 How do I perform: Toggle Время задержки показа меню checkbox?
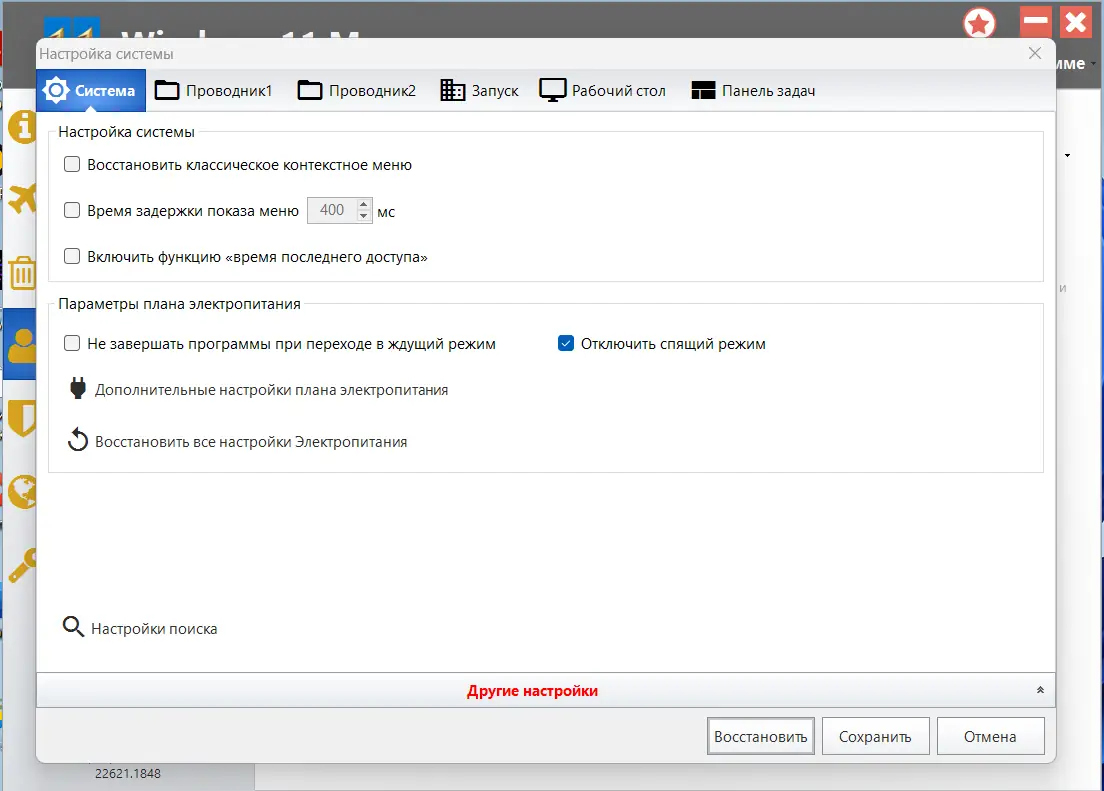click(72, 210)
